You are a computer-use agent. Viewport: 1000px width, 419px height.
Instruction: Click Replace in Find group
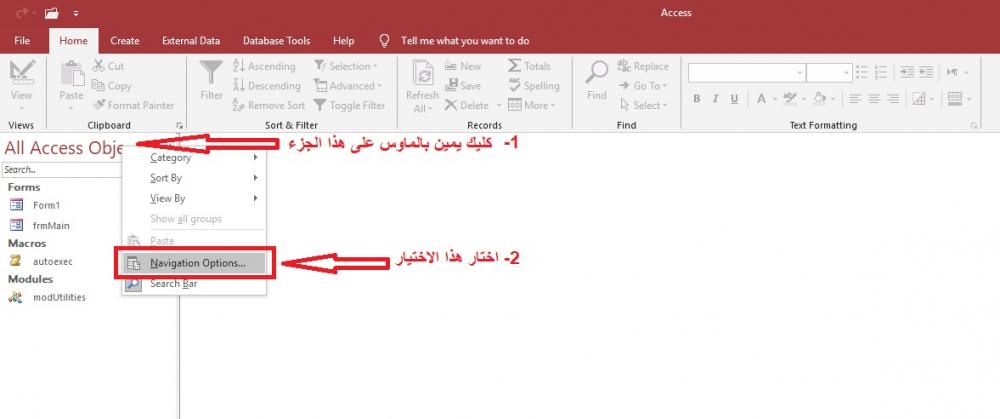point(643,66)
